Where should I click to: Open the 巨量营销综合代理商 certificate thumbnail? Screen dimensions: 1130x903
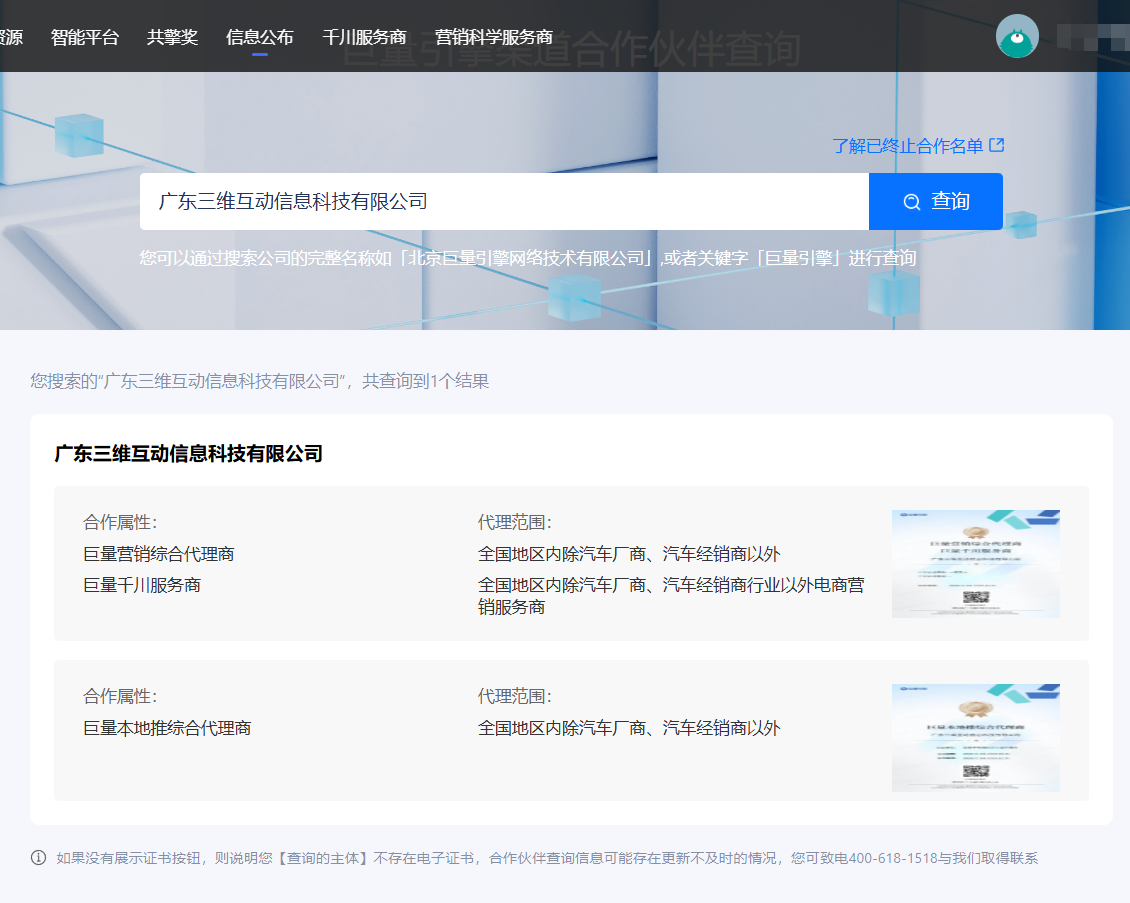pos(975,564)
